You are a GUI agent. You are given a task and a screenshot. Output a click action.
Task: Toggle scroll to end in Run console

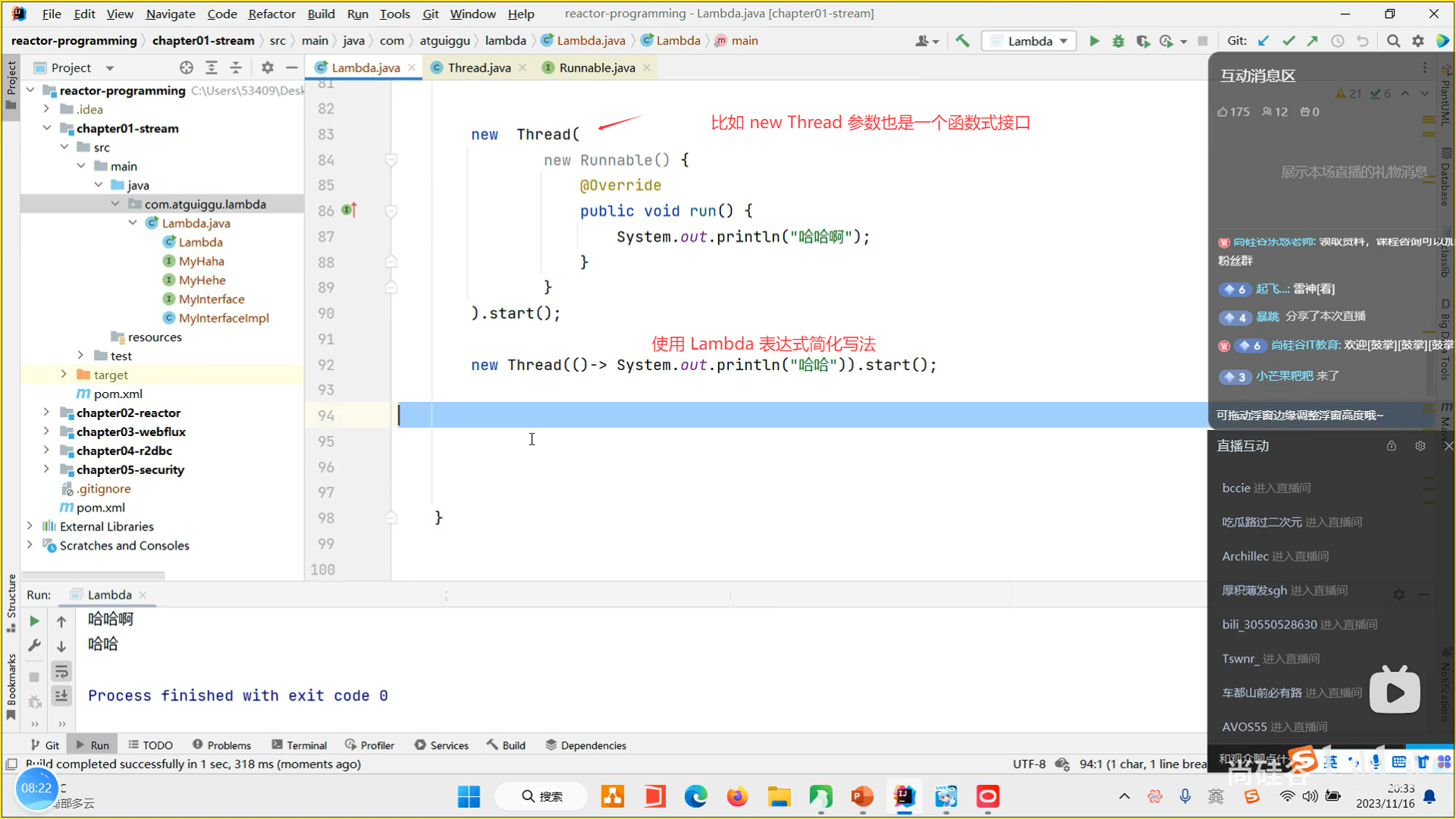tap(61, 695)
